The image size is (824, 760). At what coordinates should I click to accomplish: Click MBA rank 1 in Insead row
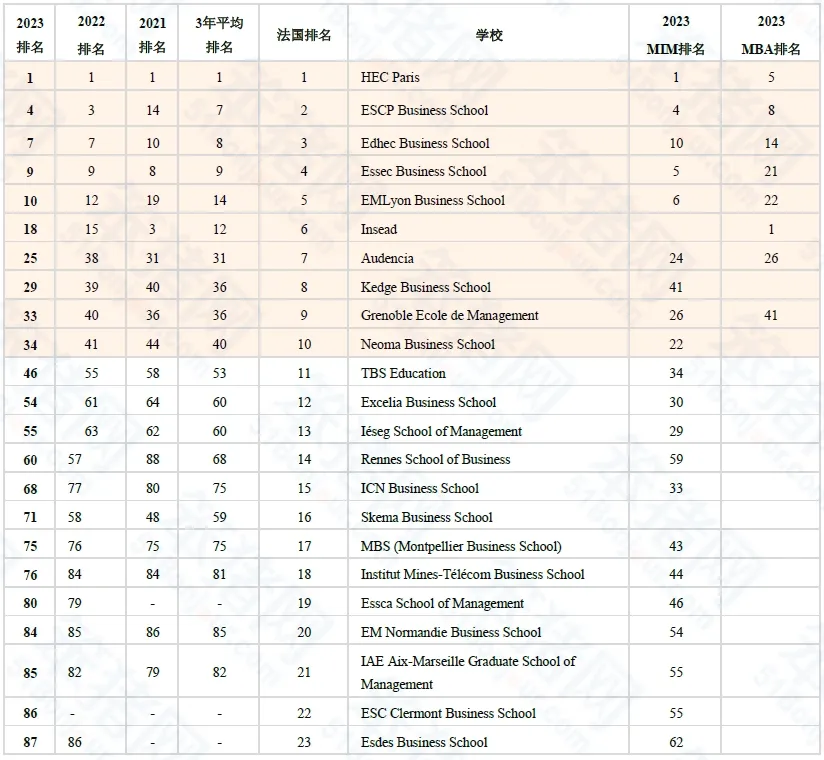[x=771, y=229]
